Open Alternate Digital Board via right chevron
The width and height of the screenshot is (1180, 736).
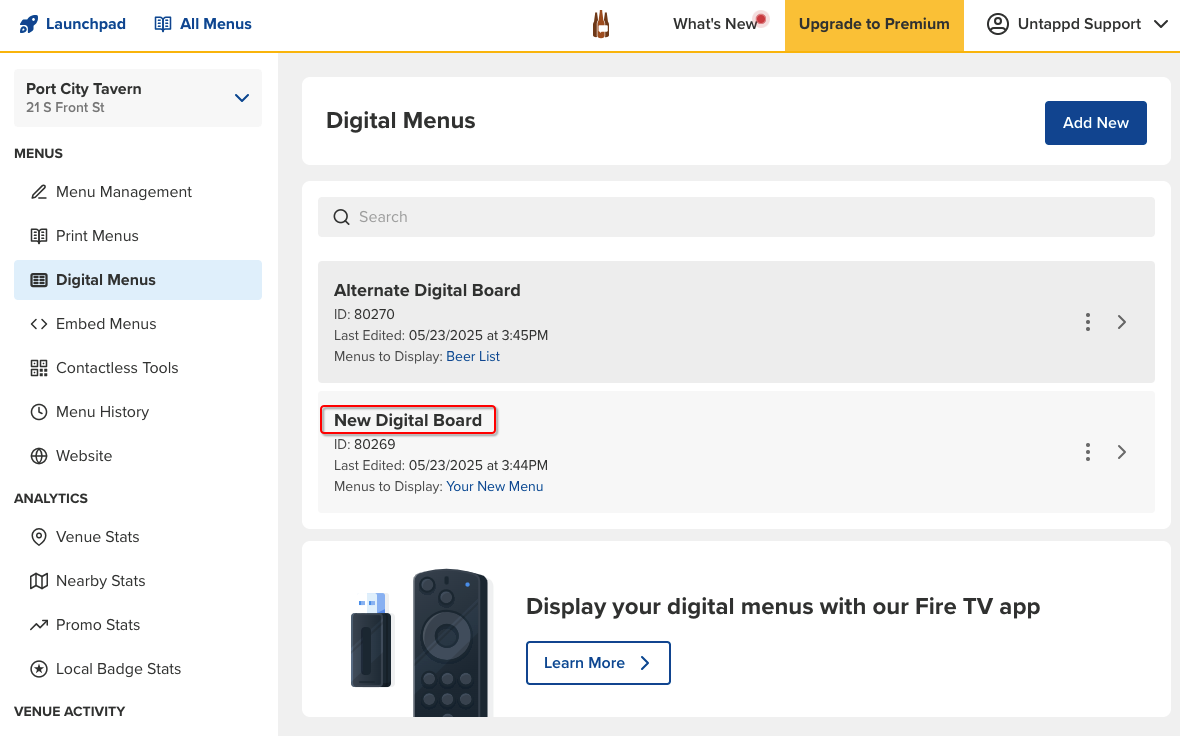point(1121,322)
